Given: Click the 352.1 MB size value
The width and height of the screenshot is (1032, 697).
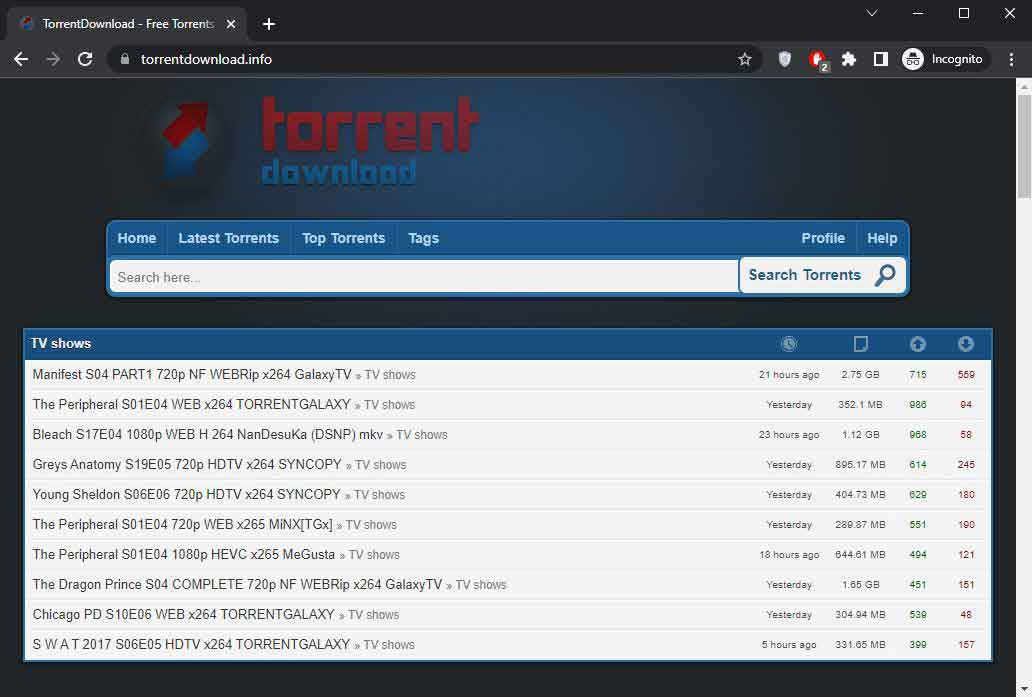Looking at the screenshot, I should [x=860, y=405].
